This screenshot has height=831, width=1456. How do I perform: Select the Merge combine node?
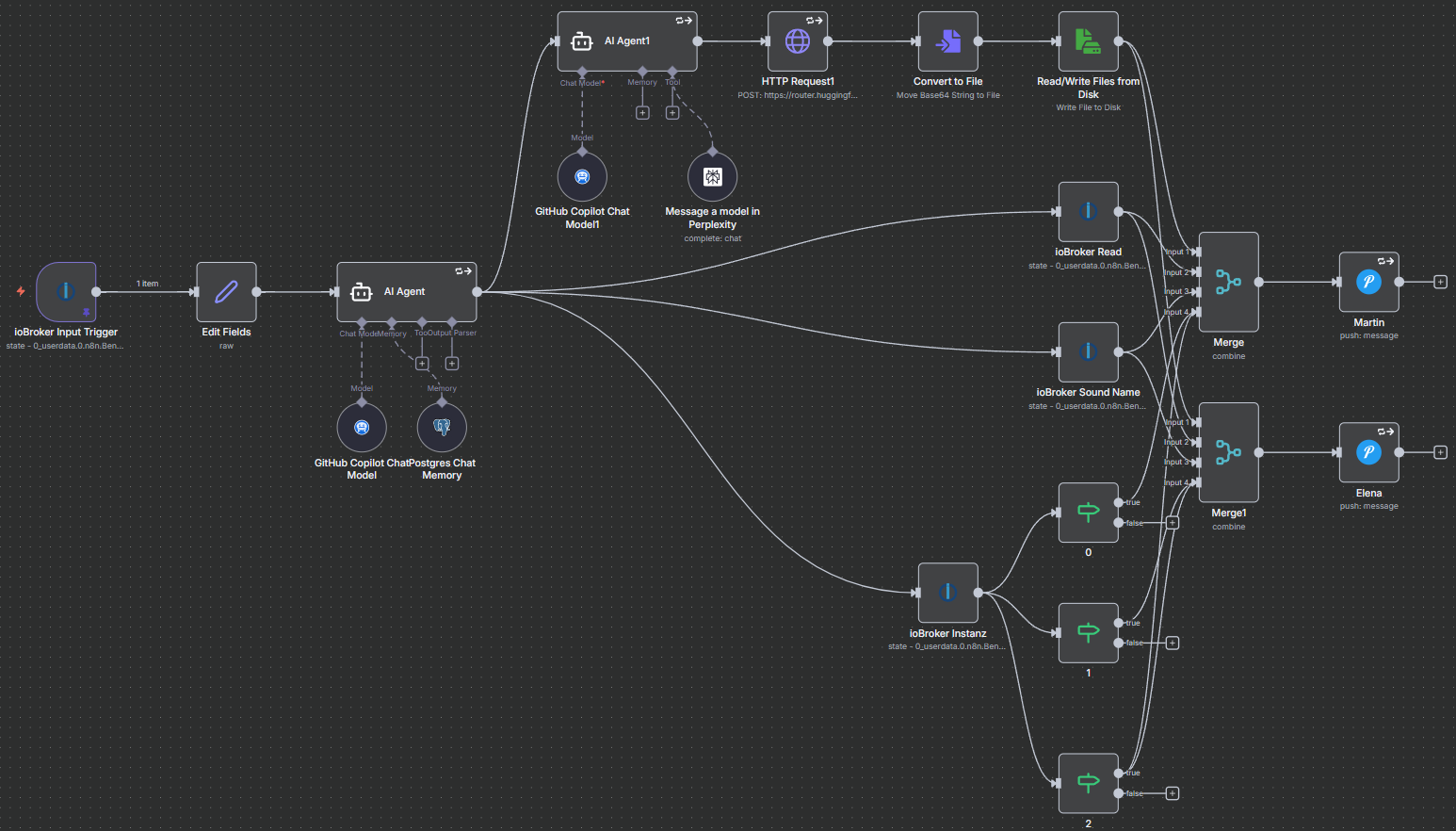pos(1228,282)
